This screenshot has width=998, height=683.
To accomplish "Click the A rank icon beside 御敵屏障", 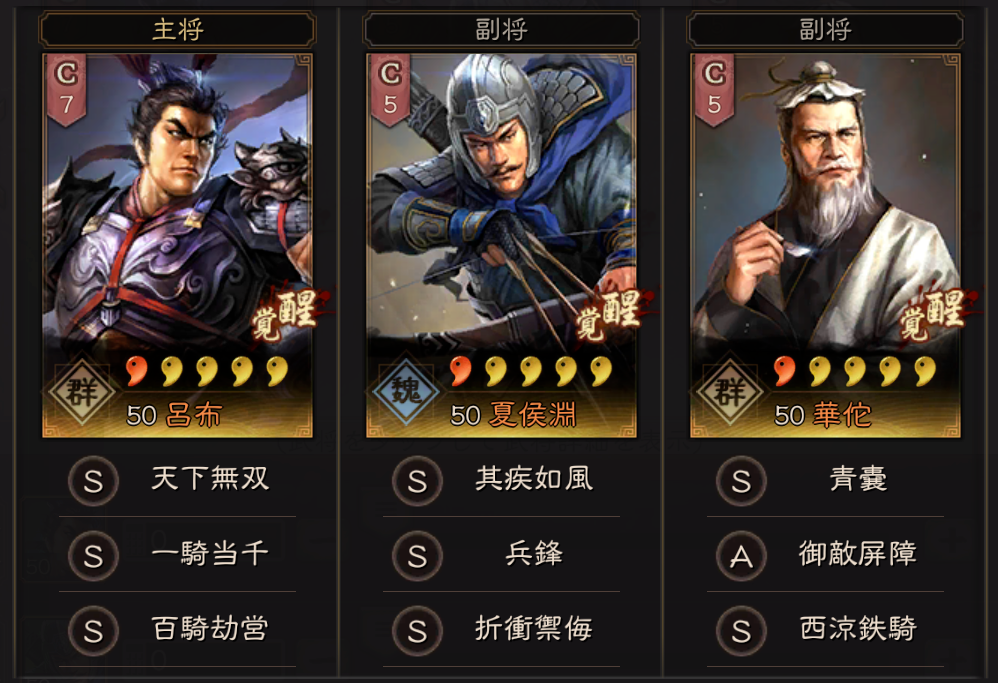I will 741,556.
